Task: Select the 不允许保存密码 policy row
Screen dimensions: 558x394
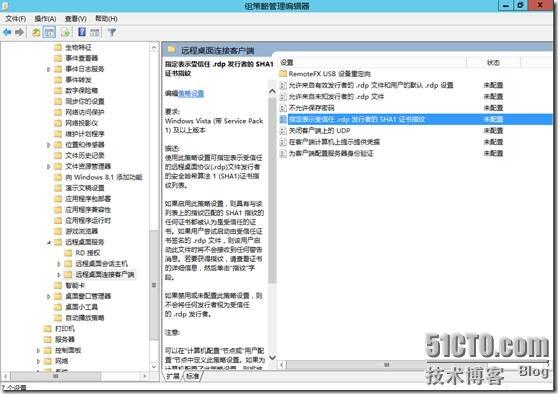Action: tap(415, 108)
